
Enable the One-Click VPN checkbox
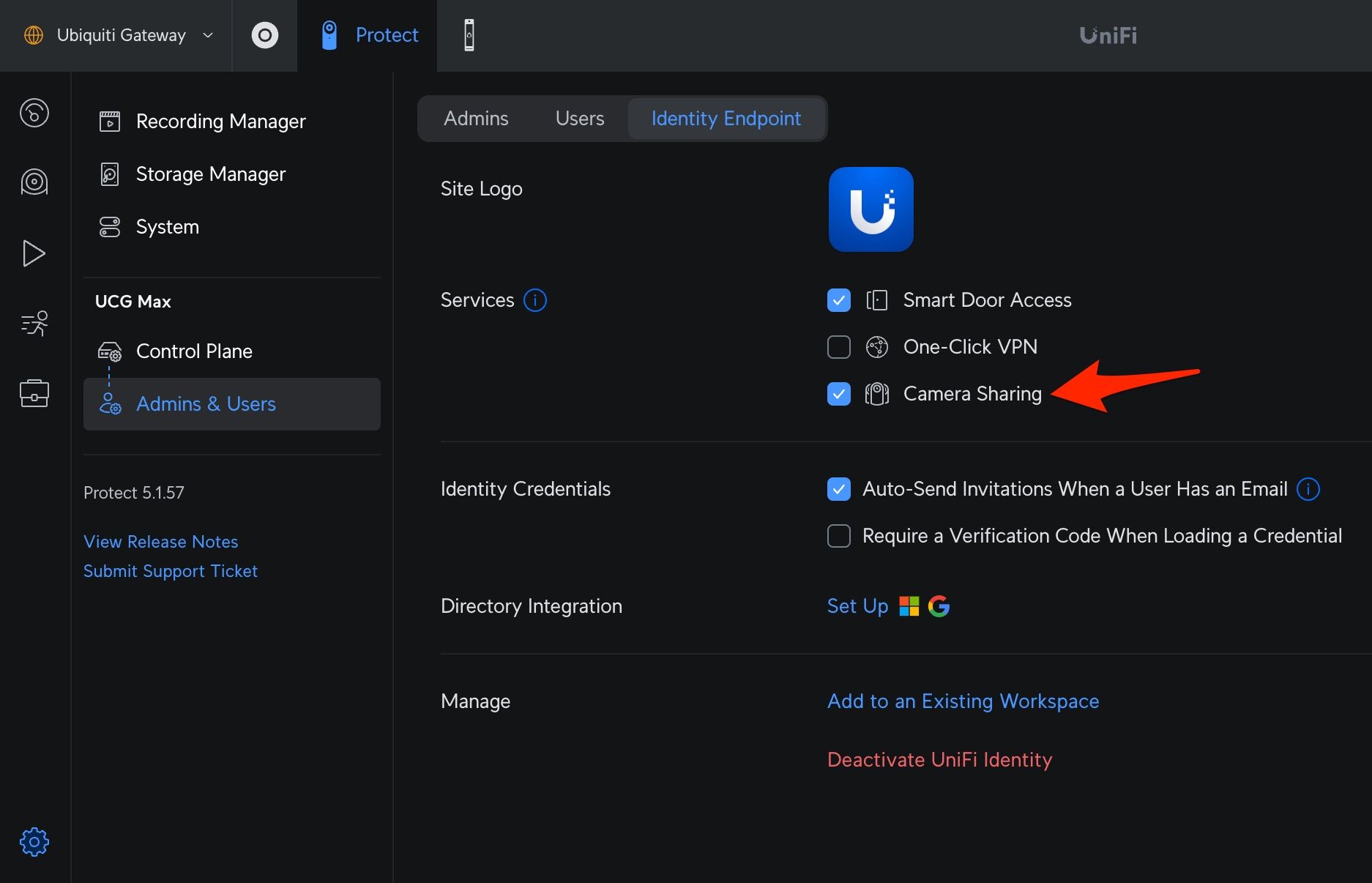839,347
